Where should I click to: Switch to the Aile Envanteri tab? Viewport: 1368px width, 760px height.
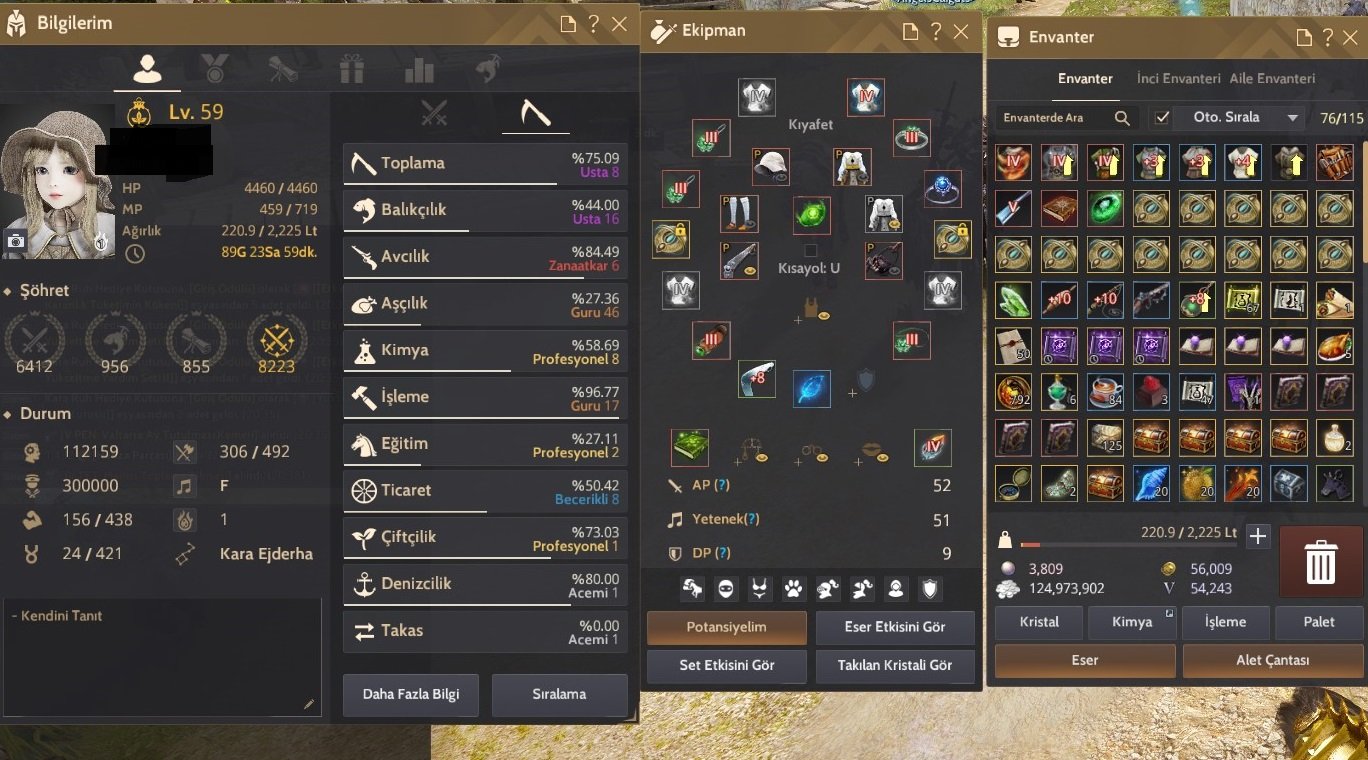pyautogui.click(x=1272, y=78)
